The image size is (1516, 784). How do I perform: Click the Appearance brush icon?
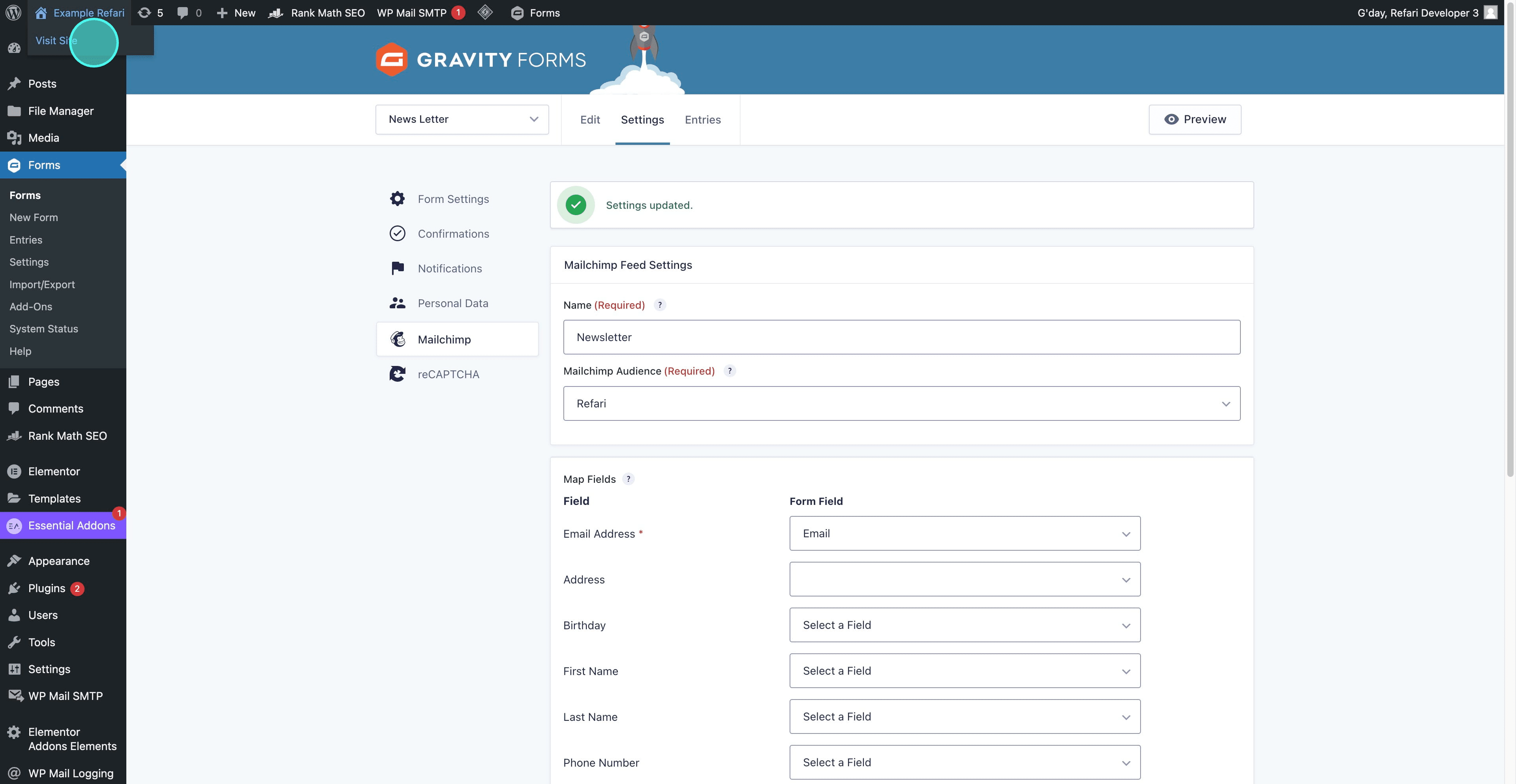(x=14, y=561)
